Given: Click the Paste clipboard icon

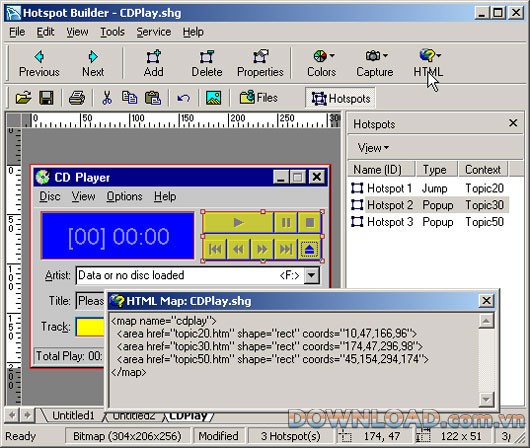Looking at the screenshot, I should coord(153,98).
